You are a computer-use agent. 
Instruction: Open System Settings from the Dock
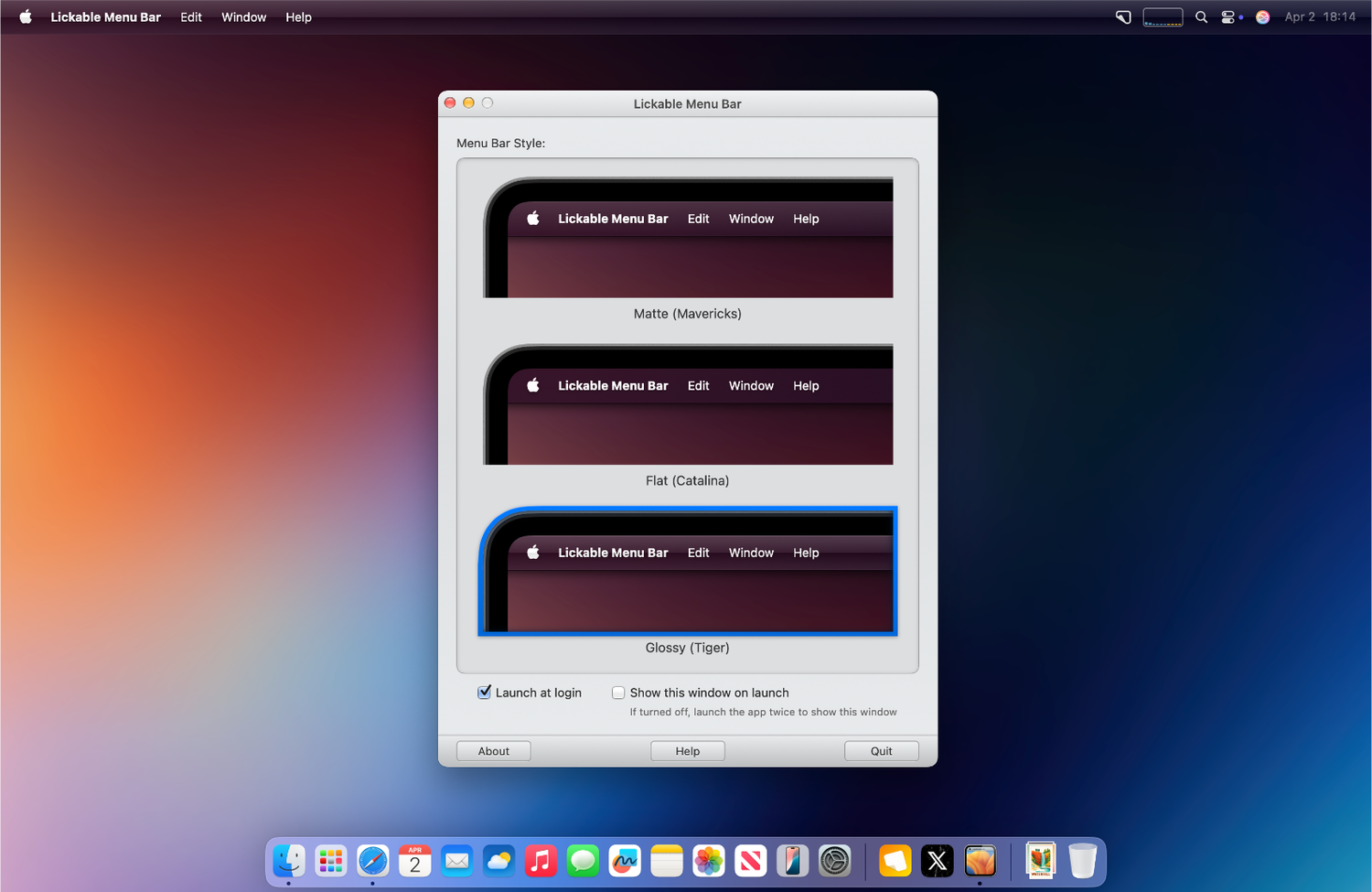(x=834, y=861)
